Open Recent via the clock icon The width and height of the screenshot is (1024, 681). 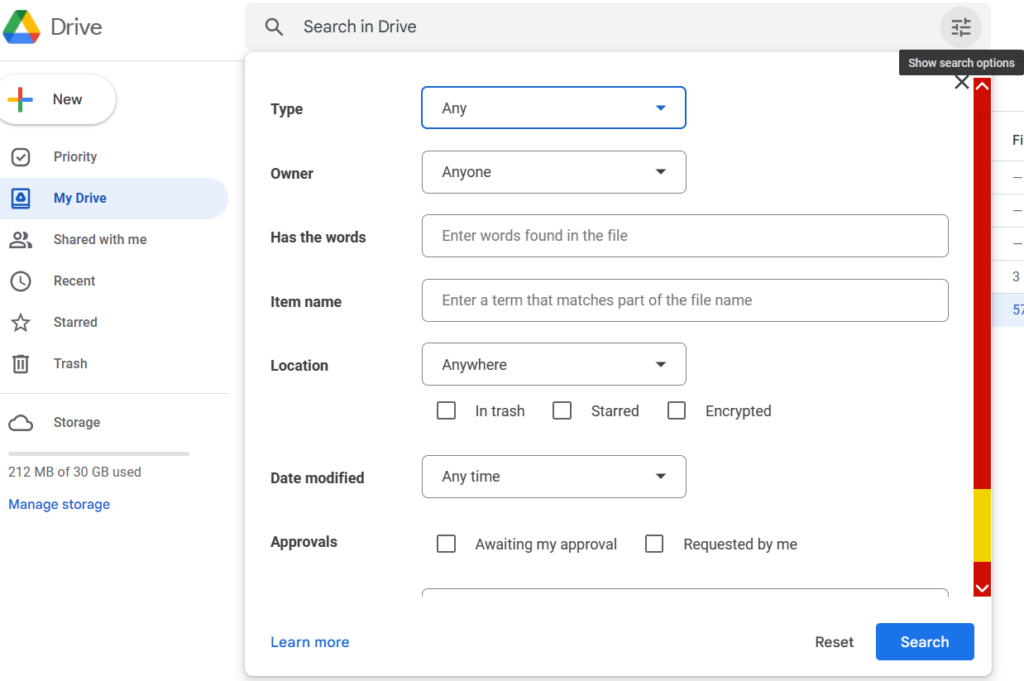pos(21,281)
